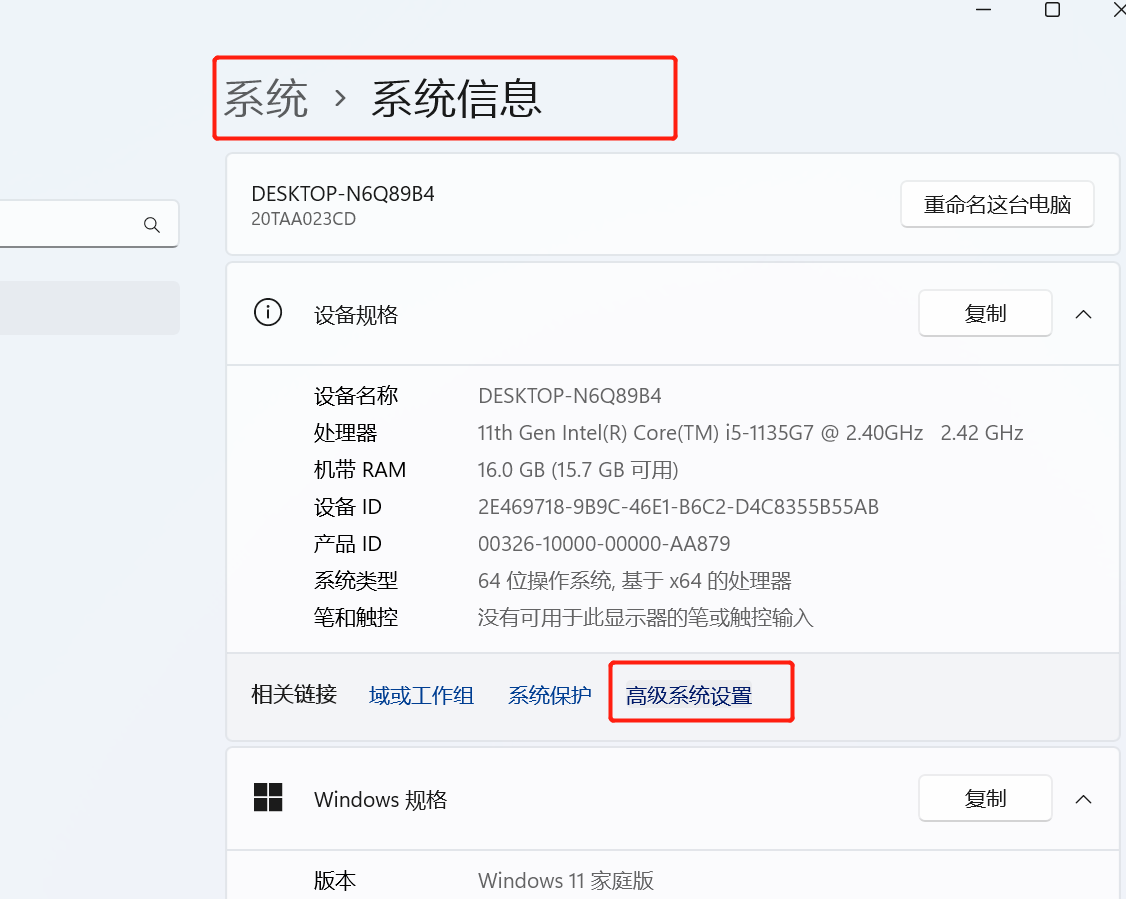This screenshot has height=899, width=1126.
Task: Click the device specs info icon
Action: (268, 312)
